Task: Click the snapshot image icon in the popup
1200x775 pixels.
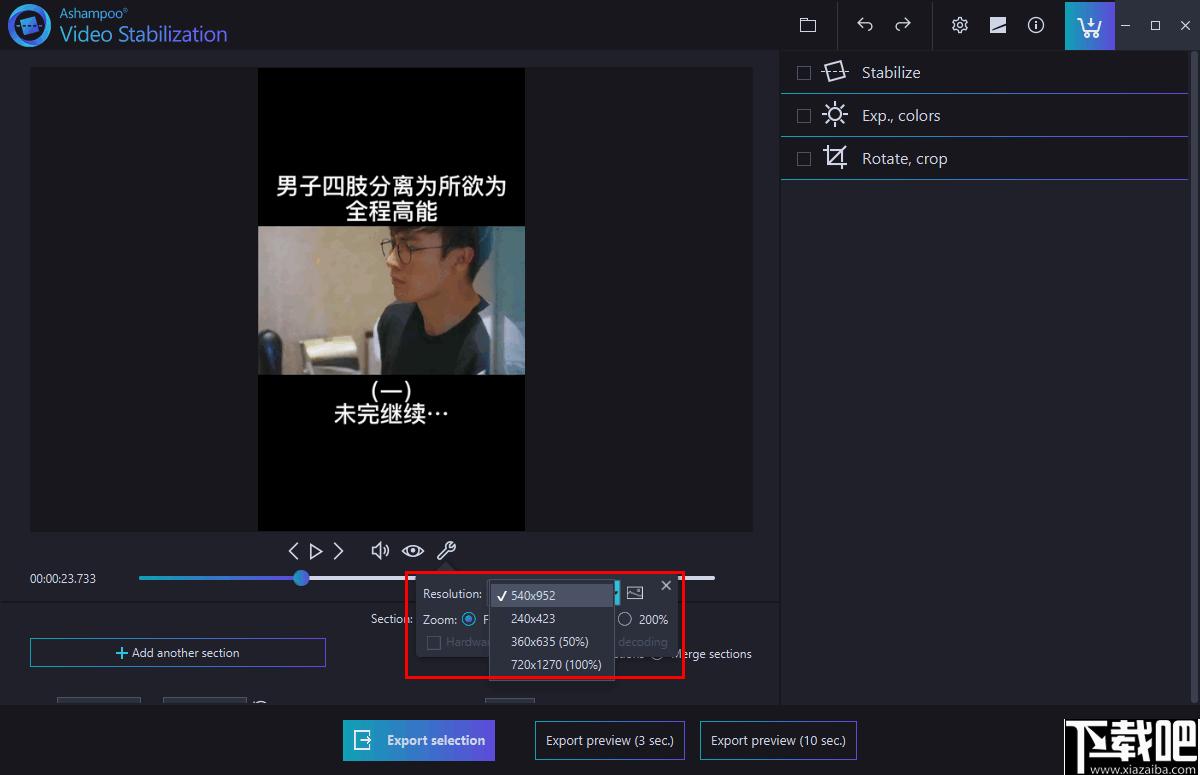Action: click(x=635, y=593)
